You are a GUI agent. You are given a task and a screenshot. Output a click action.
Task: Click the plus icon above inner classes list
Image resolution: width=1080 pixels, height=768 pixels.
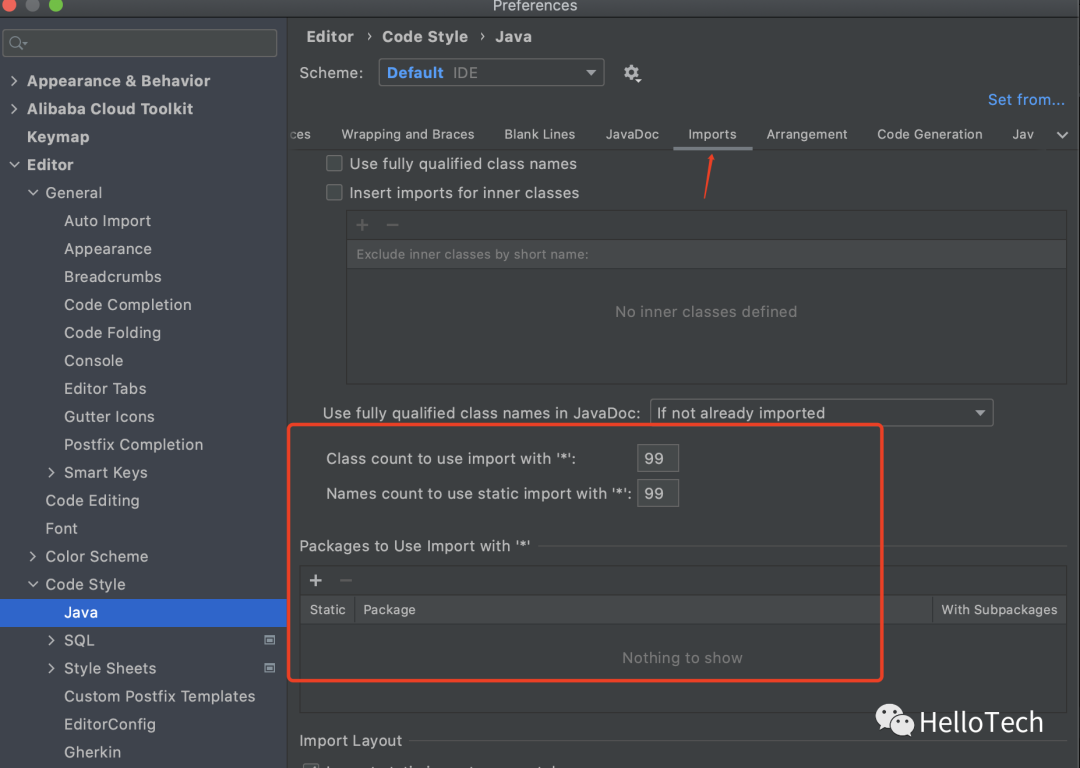click(362, 226)
